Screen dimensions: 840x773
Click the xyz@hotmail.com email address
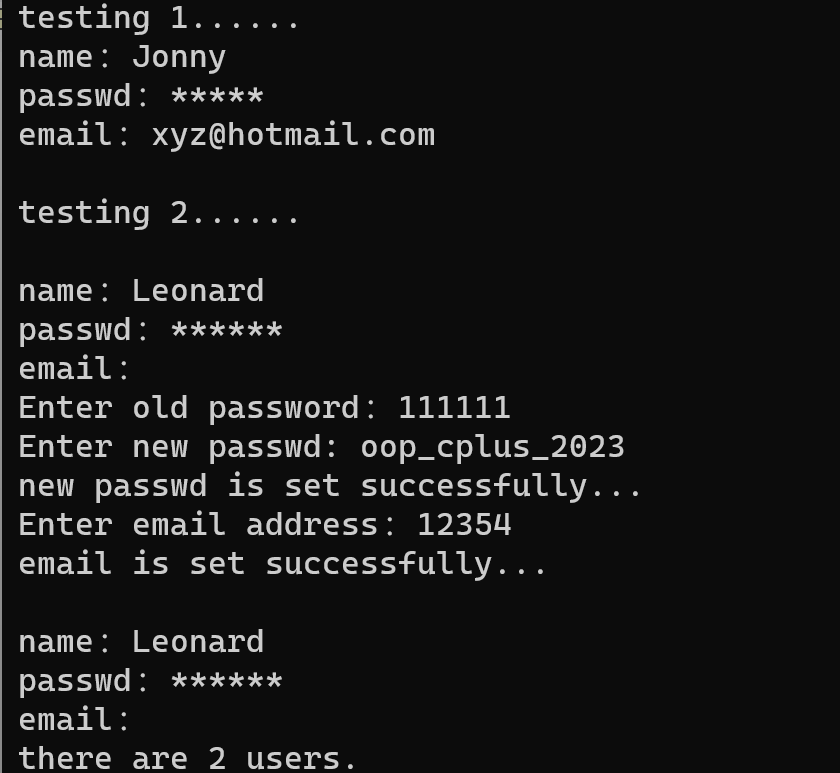(x=293, y=135)
